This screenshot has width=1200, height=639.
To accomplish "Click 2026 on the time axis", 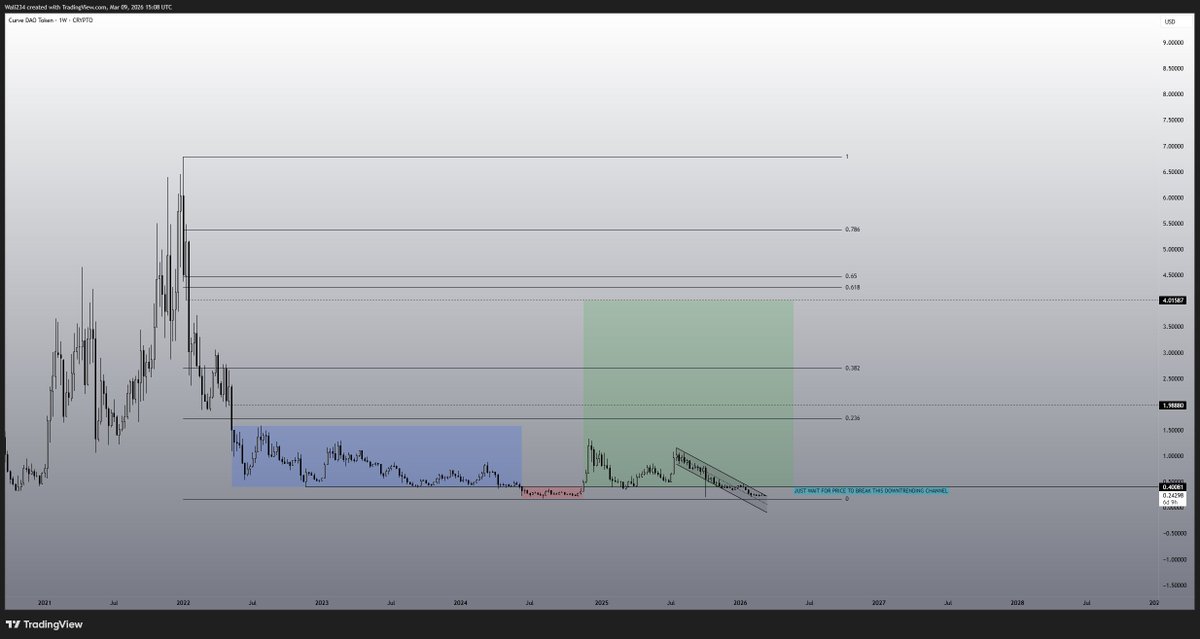I will [740, 603].
